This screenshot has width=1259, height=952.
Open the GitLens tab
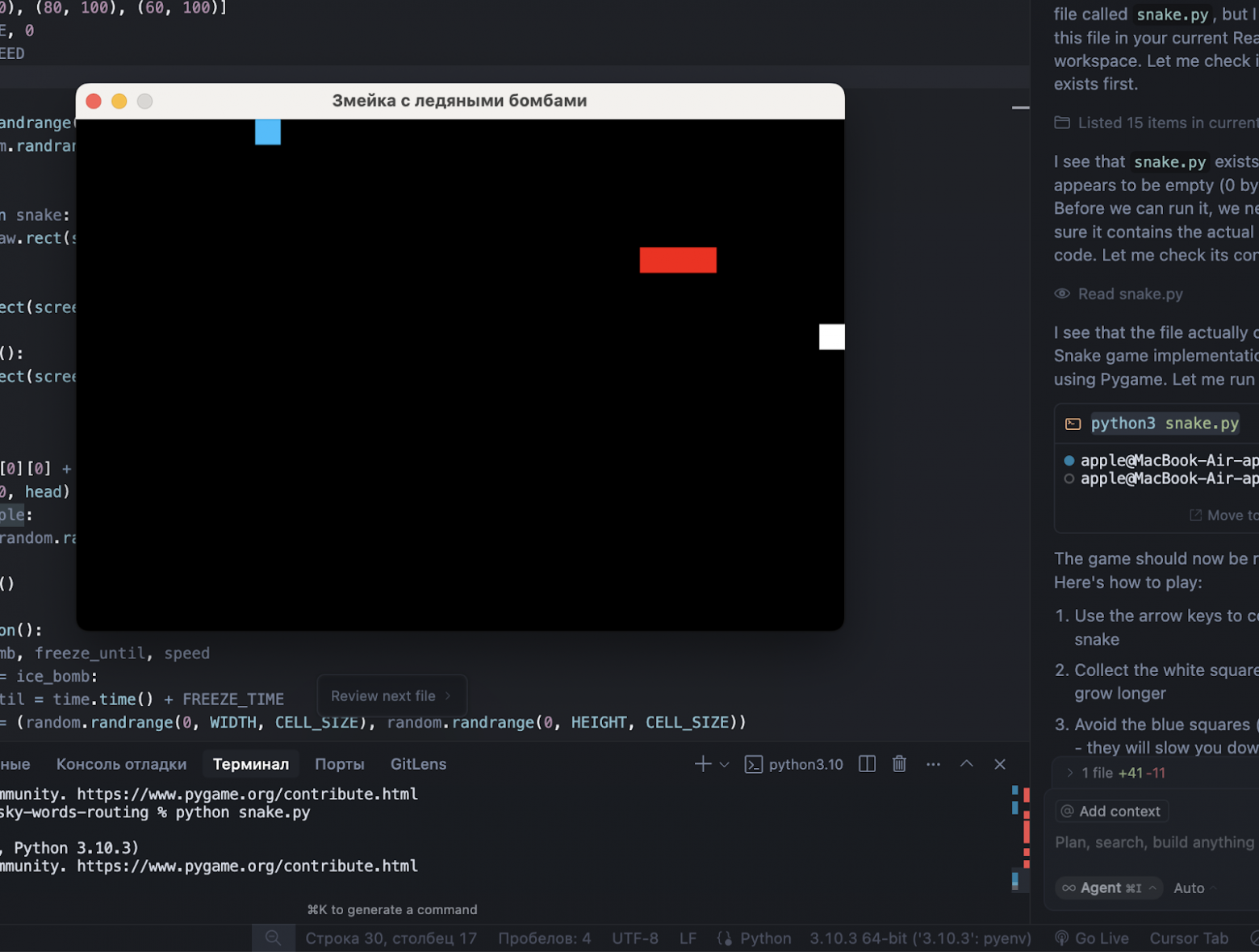coord(418,764)
